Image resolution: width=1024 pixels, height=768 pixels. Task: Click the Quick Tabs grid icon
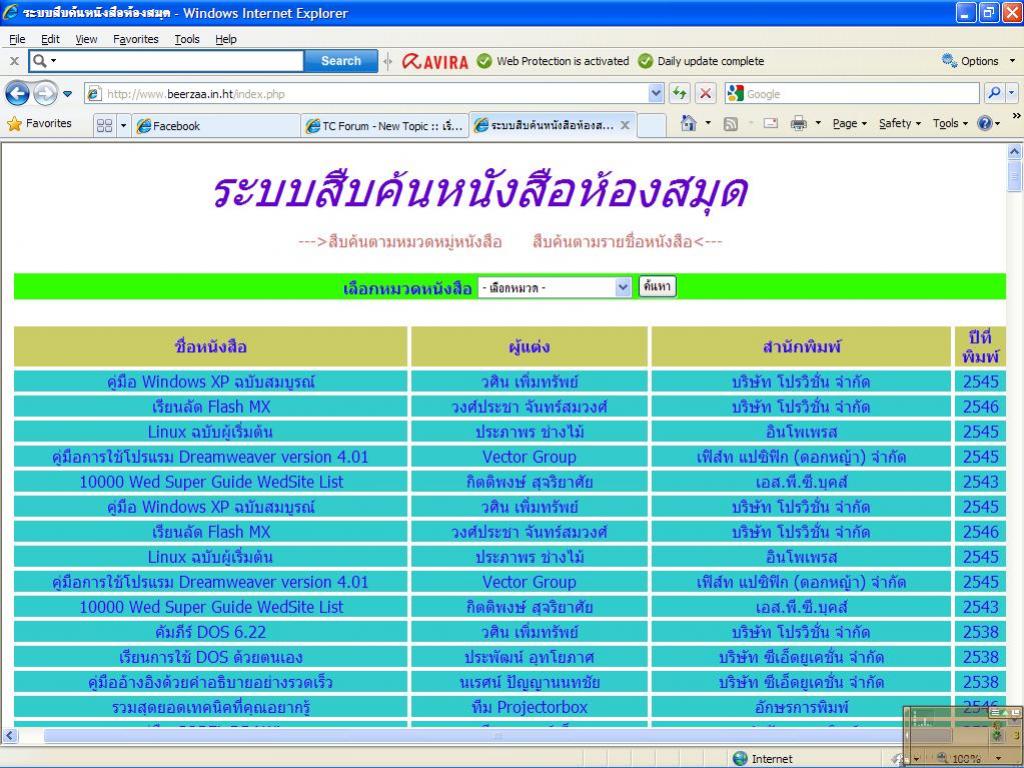pos(104,125)
